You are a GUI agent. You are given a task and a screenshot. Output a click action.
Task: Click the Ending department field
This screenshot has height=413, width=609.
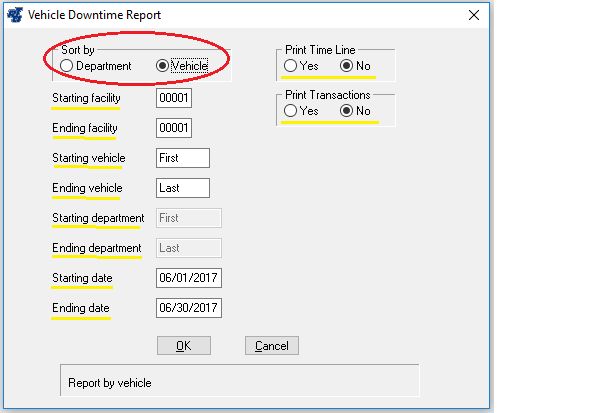[189, 248]
